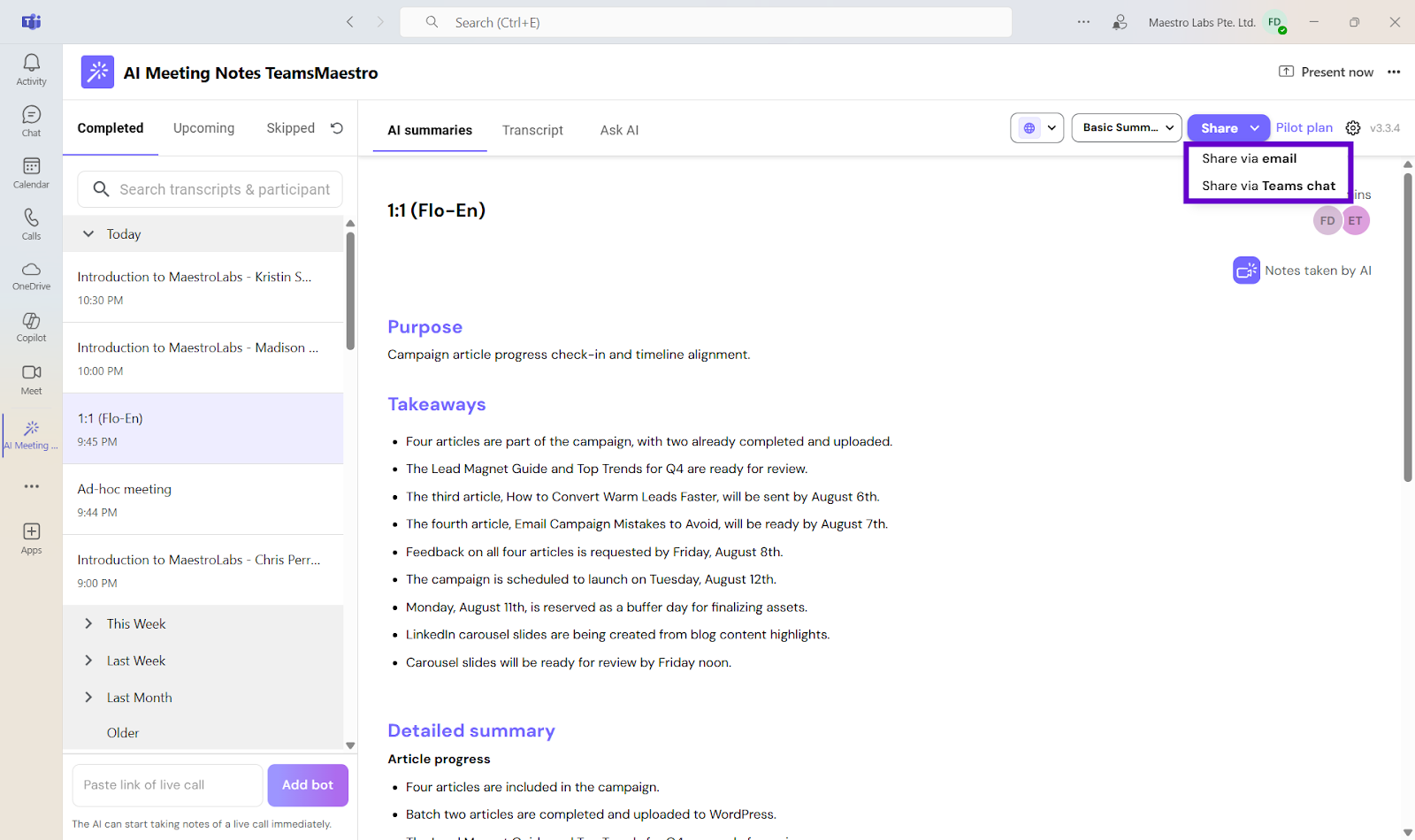Viewport: 1415px width, 840px height.
Task: Click the Takeaways heading
Action: pyautogui.click(x=437, y=404)
